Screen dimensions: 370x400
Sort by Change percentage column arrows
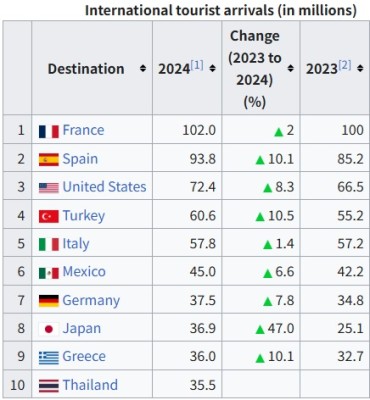pos(290,69)
